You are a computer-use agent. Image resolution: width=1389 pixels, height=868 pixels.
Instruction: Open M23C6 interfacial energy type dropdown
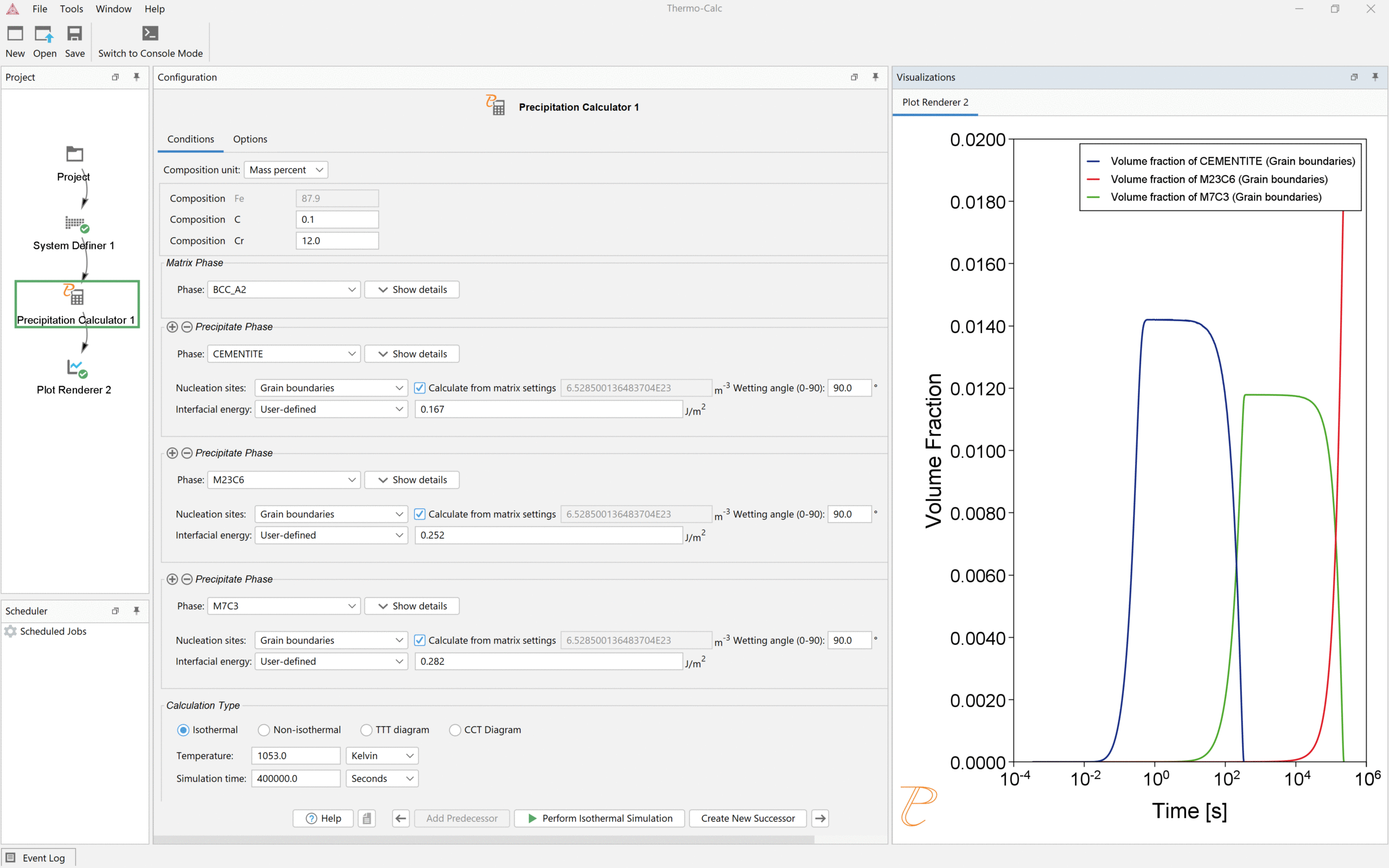click(331, 535)
